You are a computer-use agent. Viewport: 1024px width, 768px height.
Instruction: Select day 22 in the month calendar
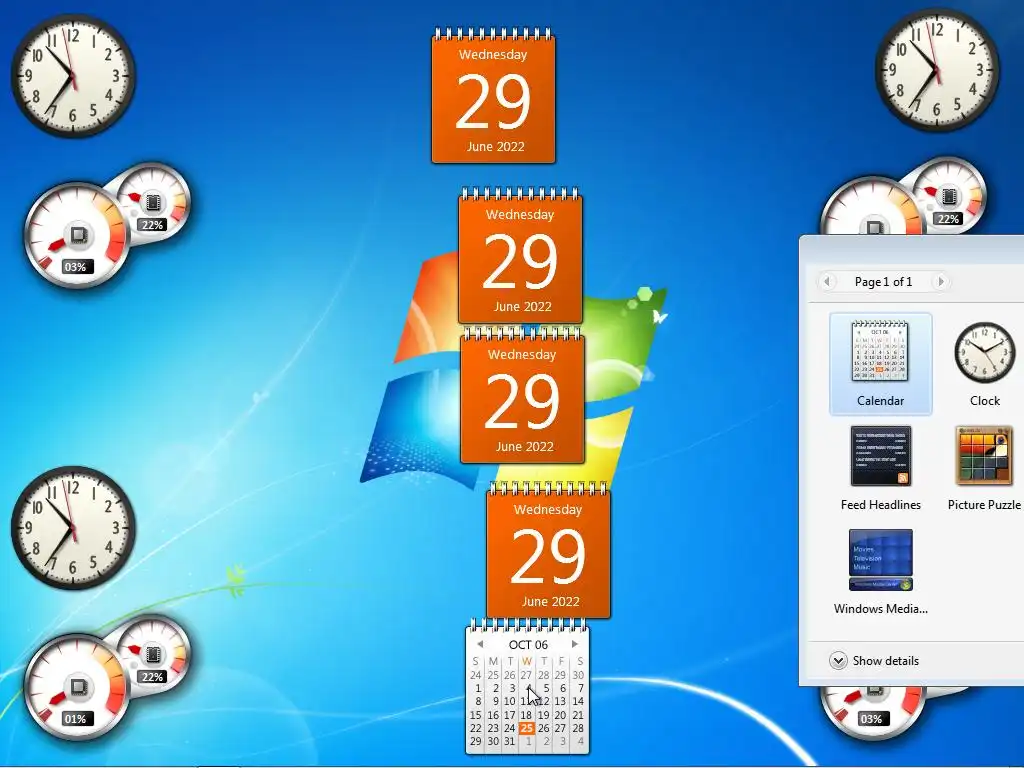(x=476, y=728)
